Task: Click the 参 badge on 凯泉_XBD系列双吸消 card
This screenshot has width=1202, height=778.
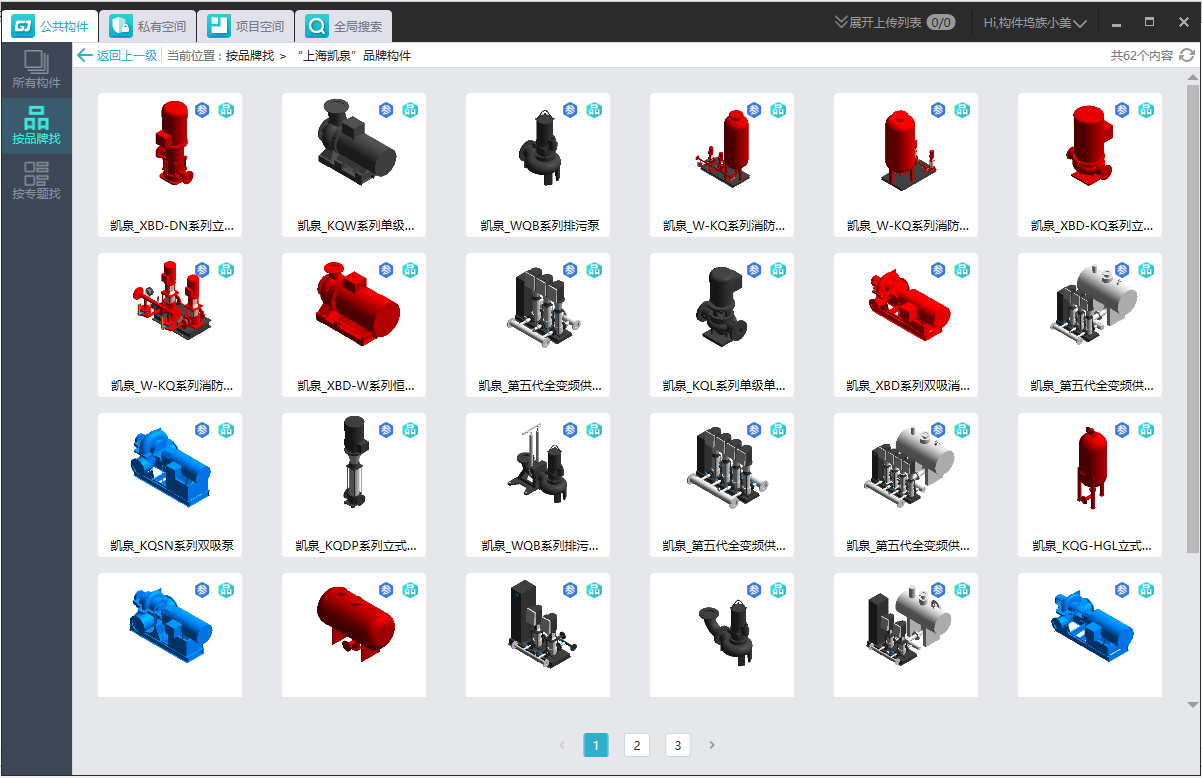Action: tap(938, 270)
